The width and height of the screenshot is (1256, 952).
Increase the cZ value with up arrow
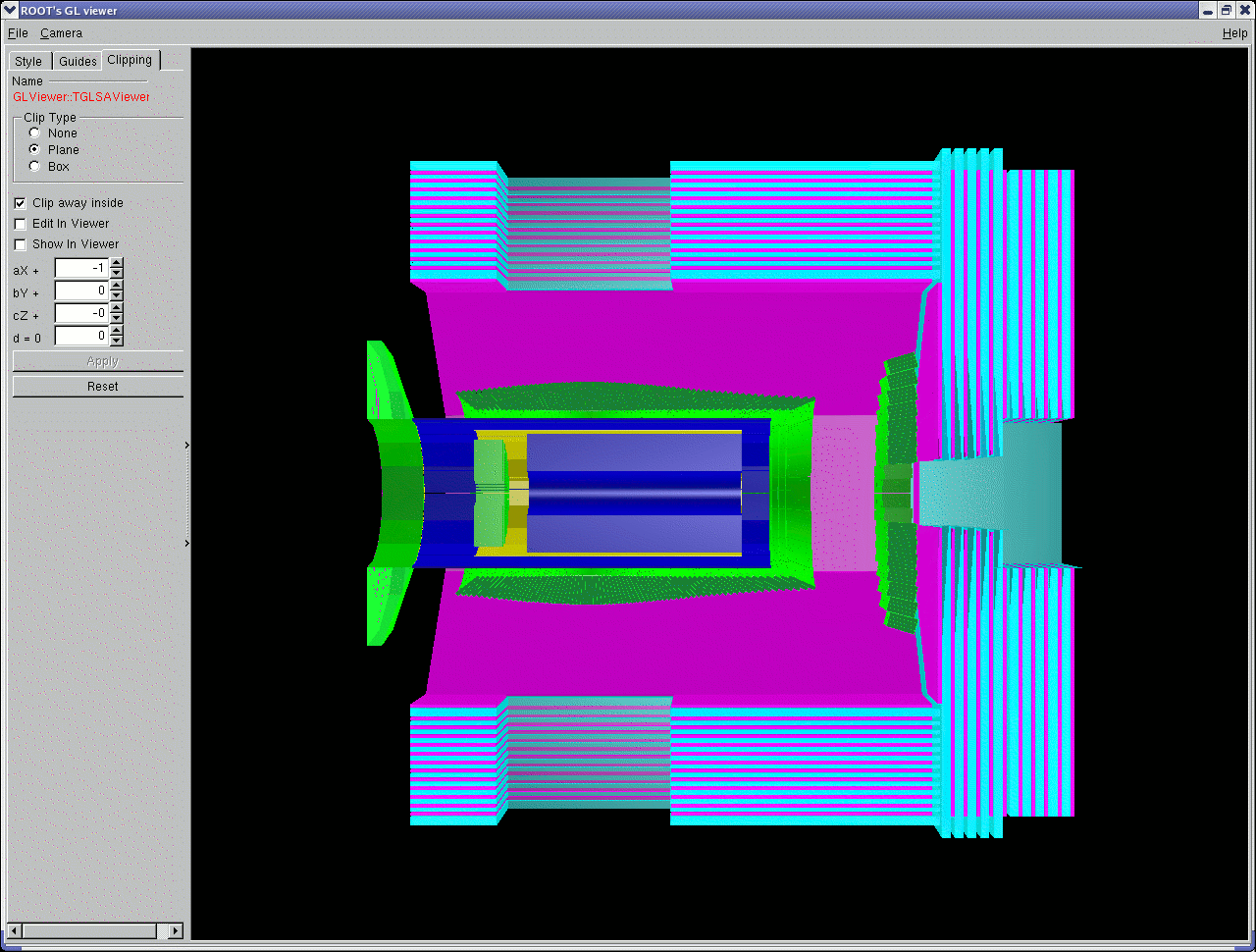pyautogui.click(x=117, y=308)
